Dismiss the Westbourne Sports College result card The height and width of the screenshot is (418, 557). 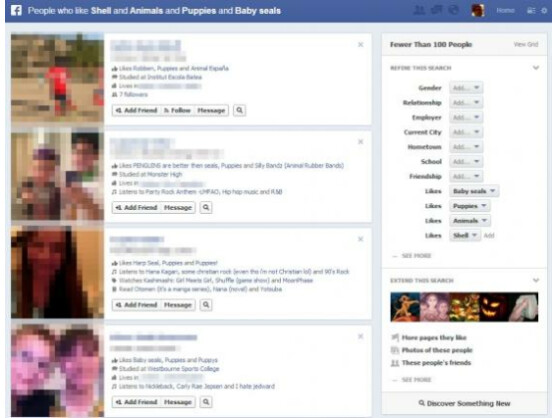point(361,336)
